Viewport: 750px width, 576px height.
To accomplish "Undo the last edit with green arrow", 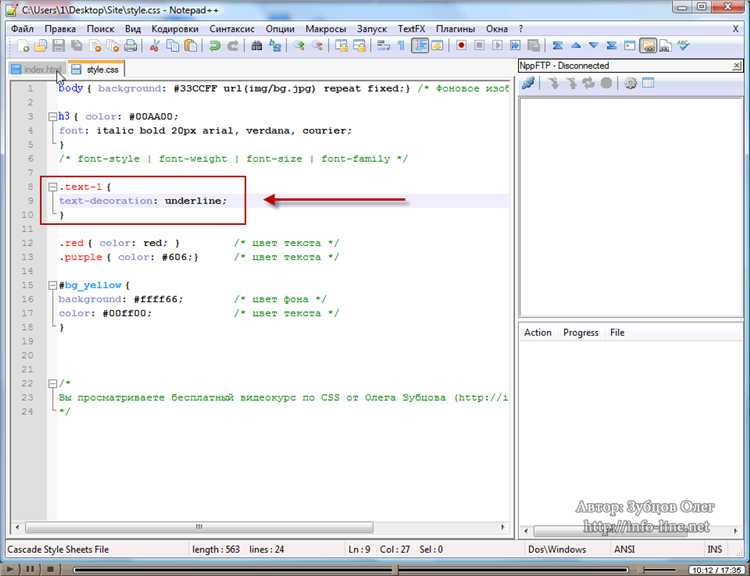I will pos(215,46).
